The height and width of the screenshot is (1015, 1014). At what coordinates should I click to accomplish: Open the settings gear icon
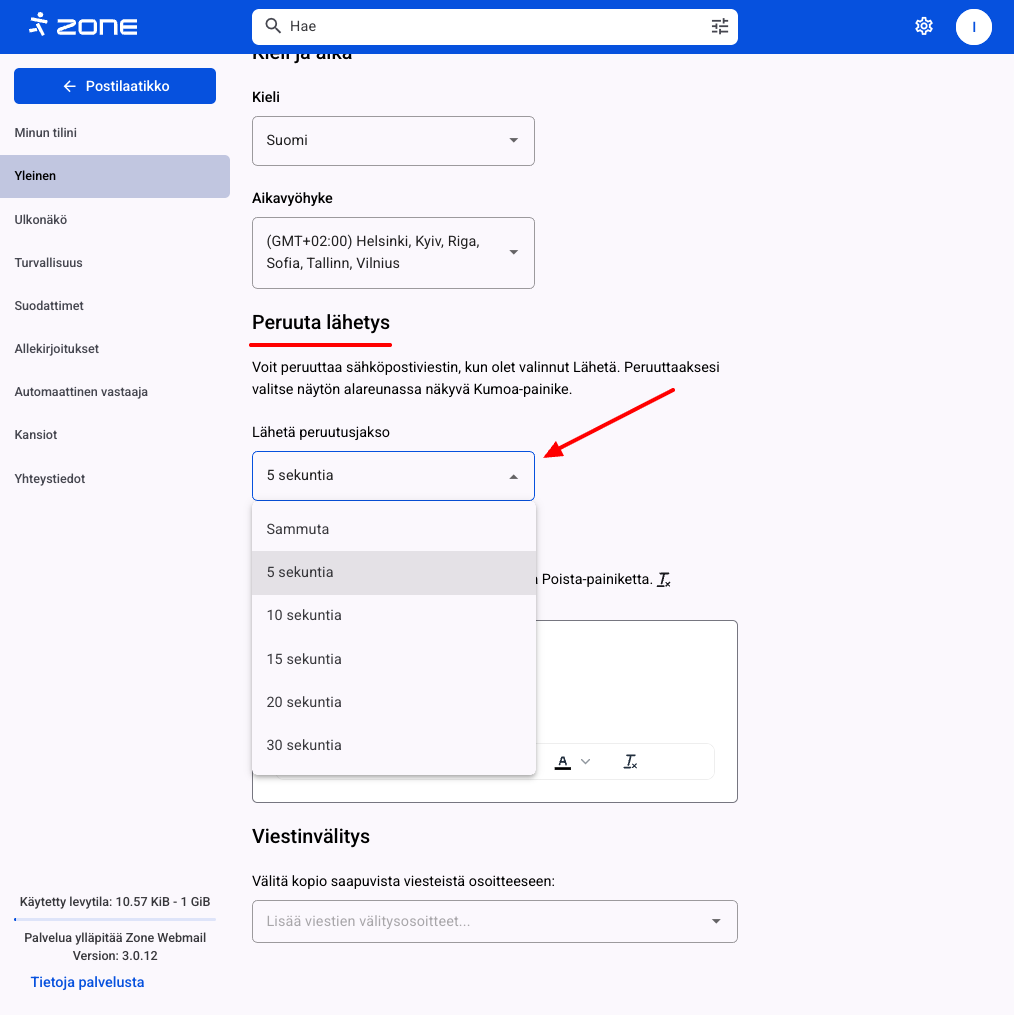[x=924, y=26]
